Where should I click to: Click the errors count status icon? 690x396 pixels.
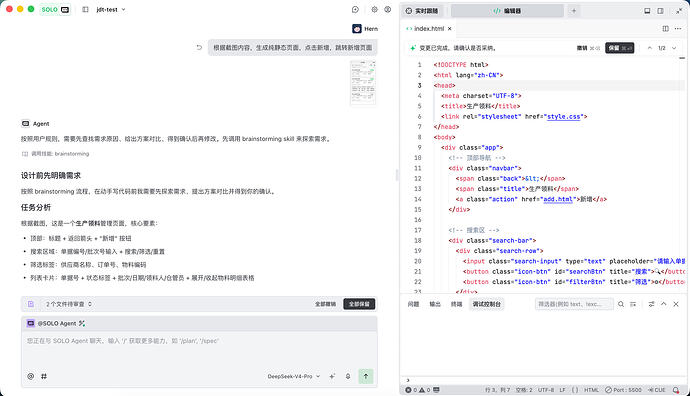click(x=411, y=390)
